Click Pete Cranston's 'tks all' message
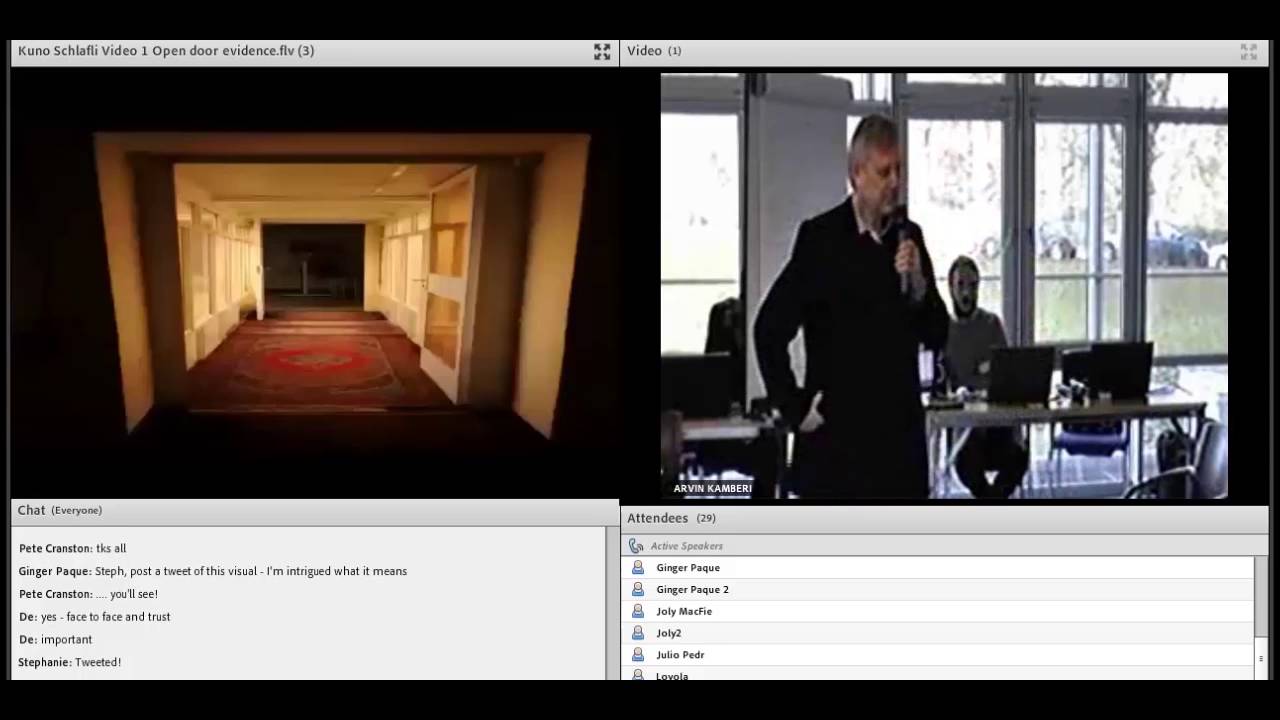1280x720 pixels. (72, 549)
